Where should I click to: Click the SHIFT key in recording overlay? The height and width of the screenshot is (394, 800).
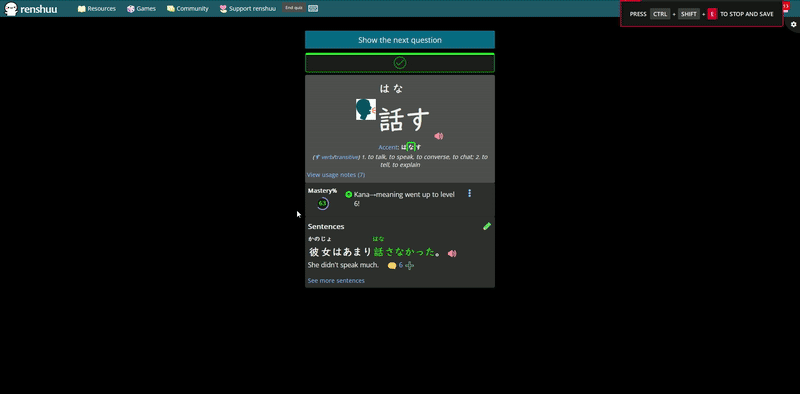(689, 14)
